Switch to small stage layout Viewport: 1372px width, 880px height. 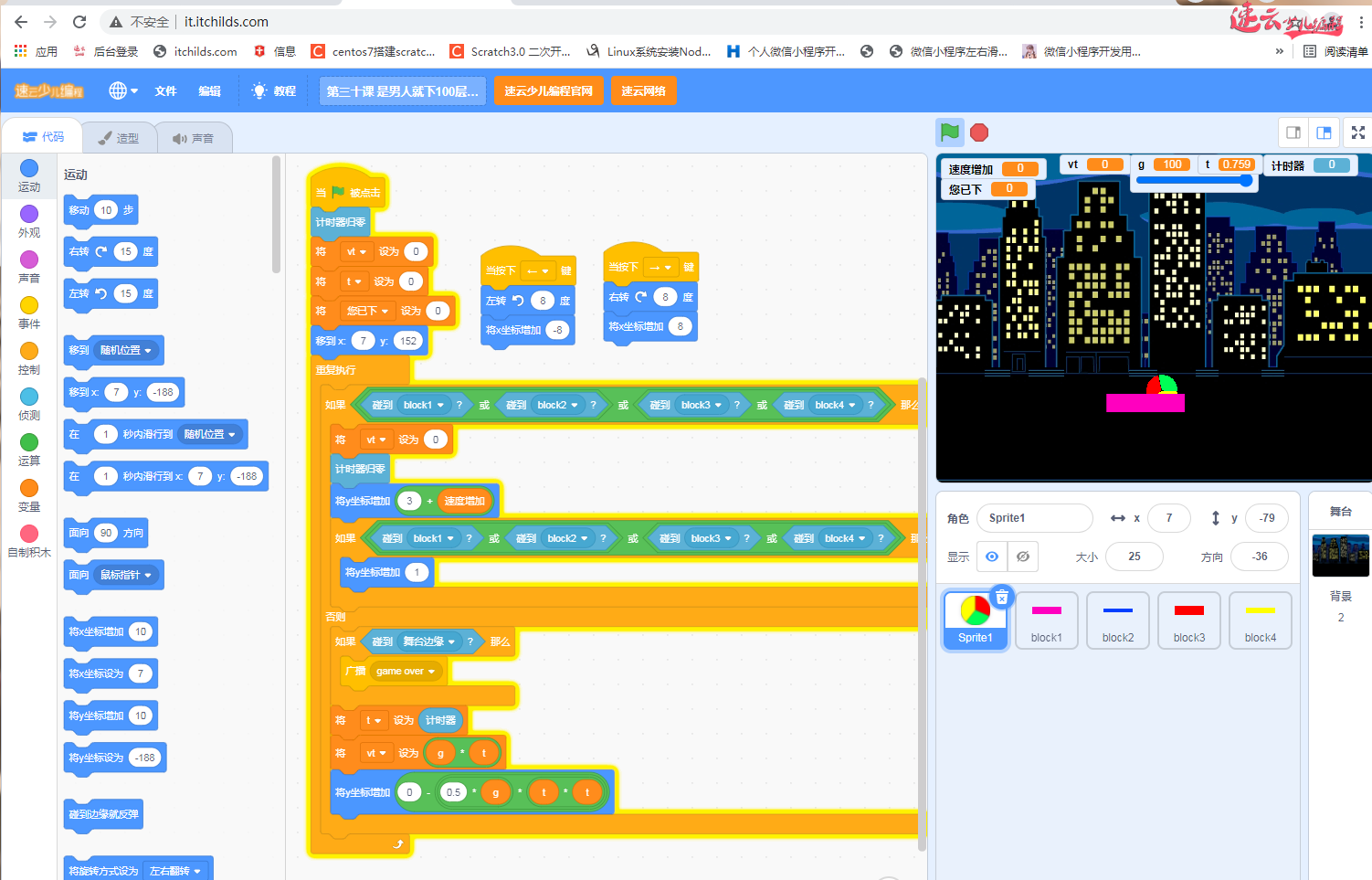click(x=1293, y=133)
